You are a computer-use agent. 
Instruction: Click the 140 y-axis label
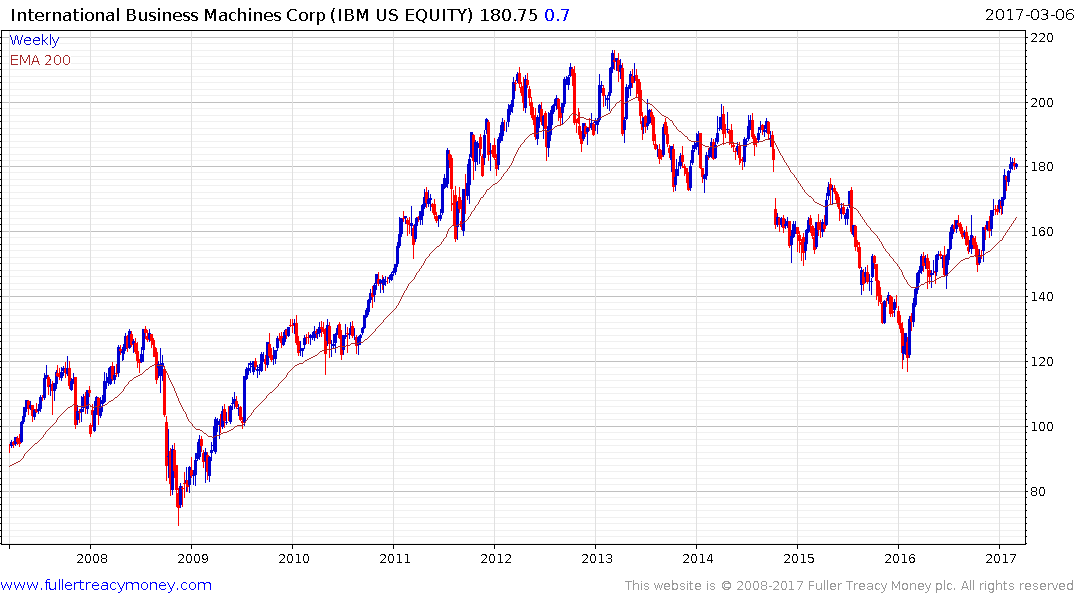tap(1042, 297)
